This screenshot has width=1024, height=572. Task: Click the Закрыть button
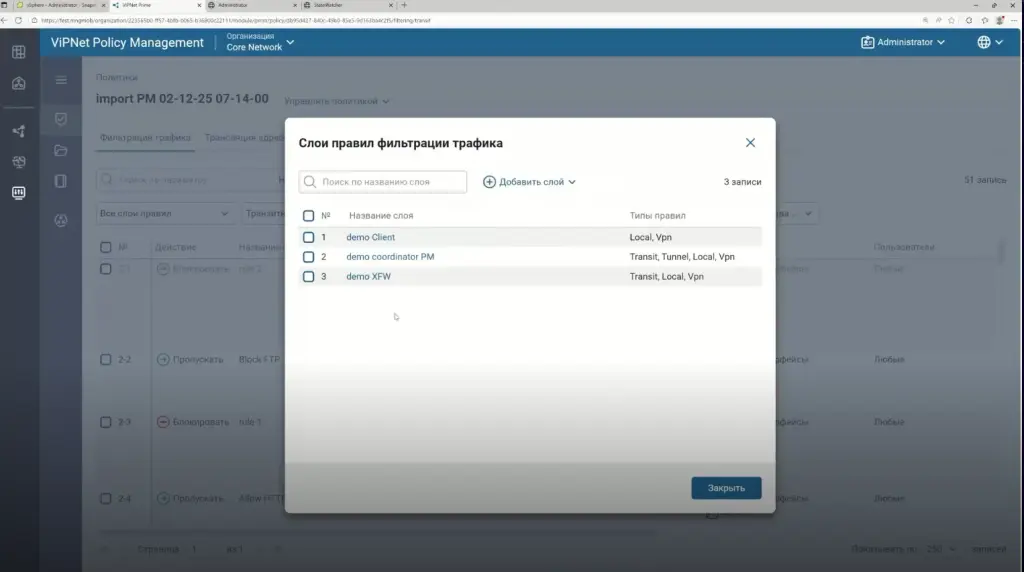click(x=726, y=488)
